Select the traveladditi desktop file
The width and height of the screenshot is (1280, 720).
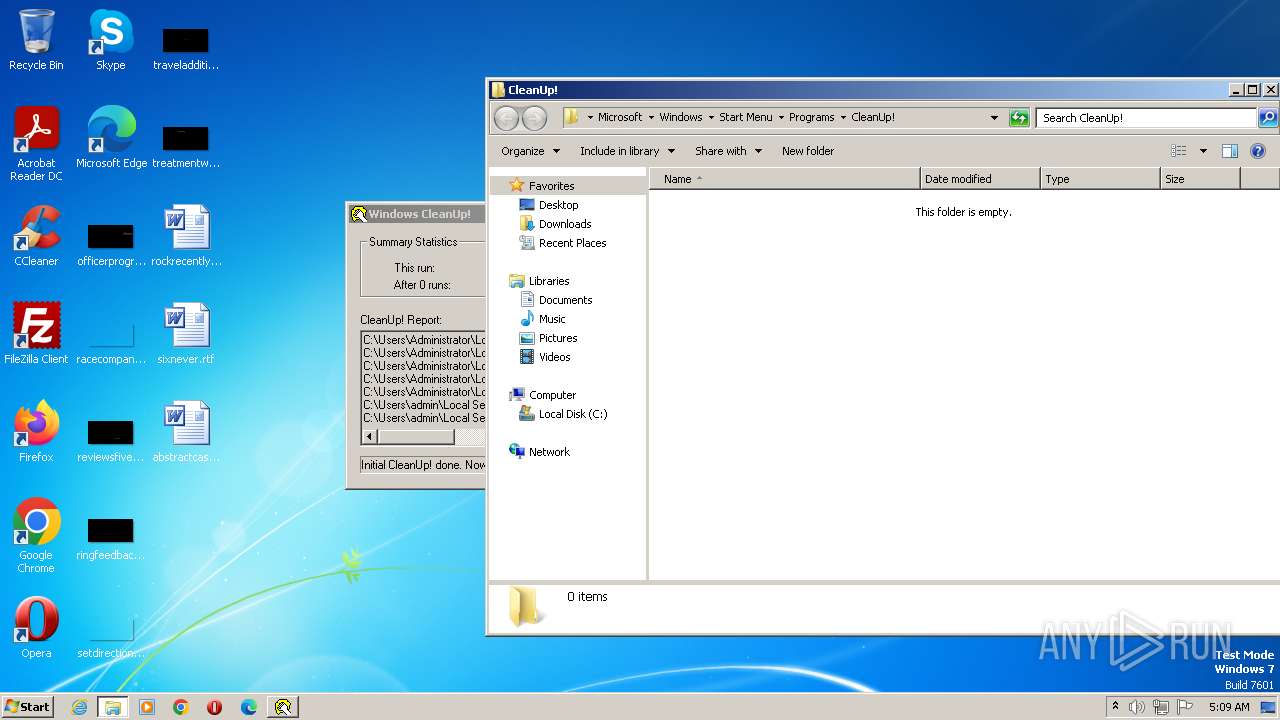[186, 48]
